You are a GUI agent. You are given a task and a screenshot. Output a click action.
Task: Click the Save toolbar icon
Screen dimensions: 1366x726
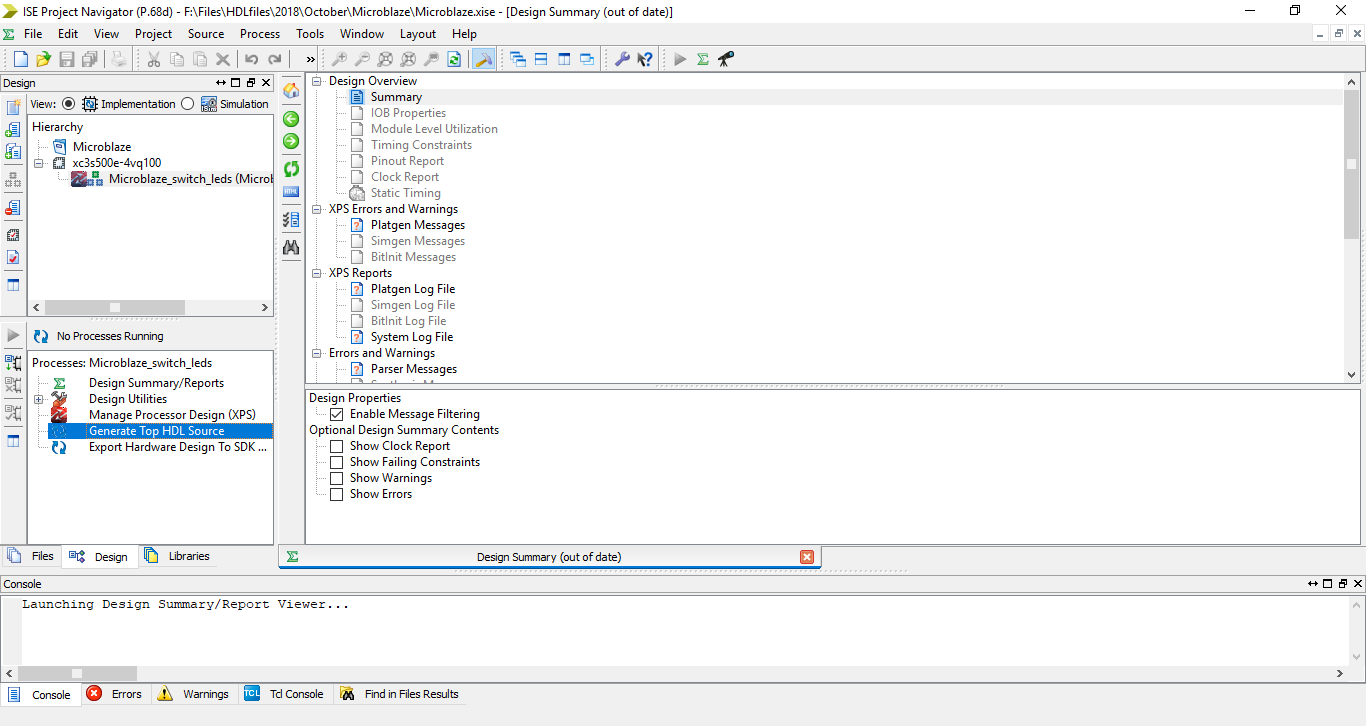click(67, 59)
